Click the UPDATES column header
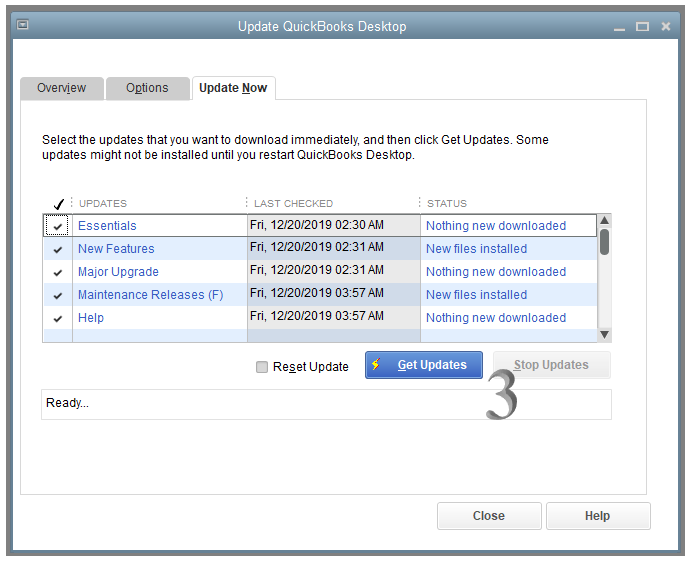Viewport: 690px width, 562px height. 103,203
